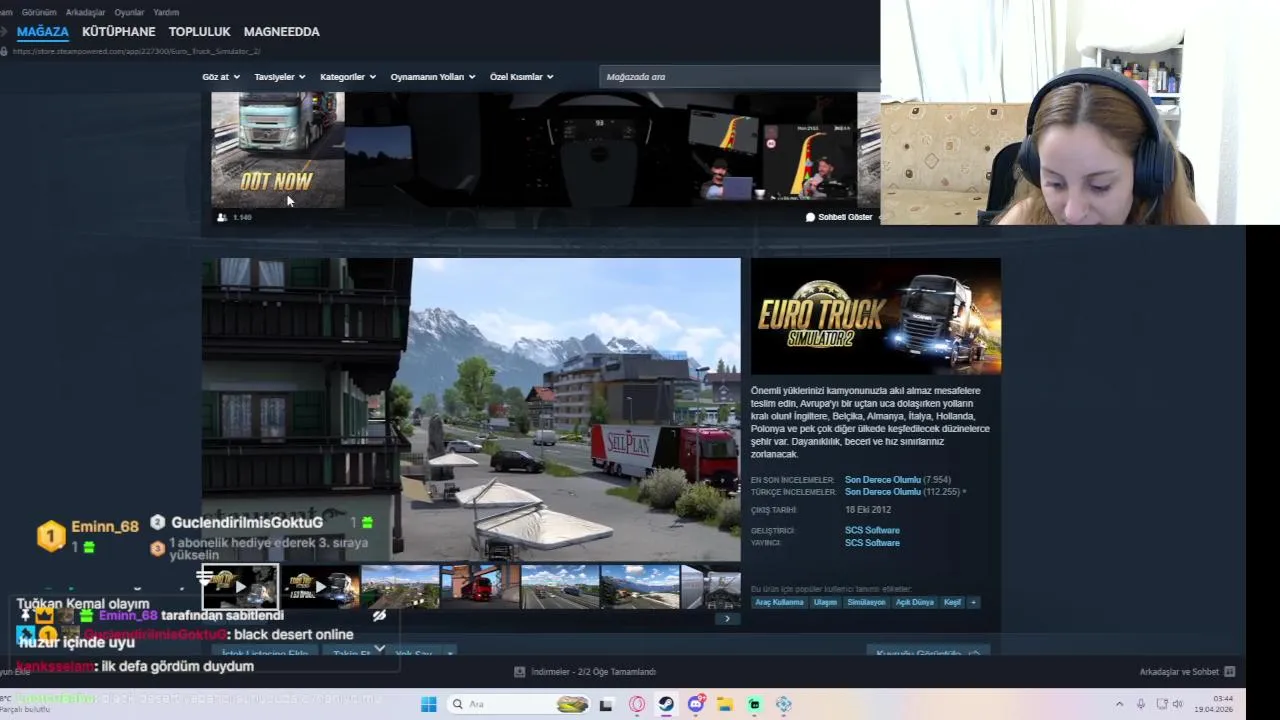Open Friends and Chat icon at bottom right

1230,672
